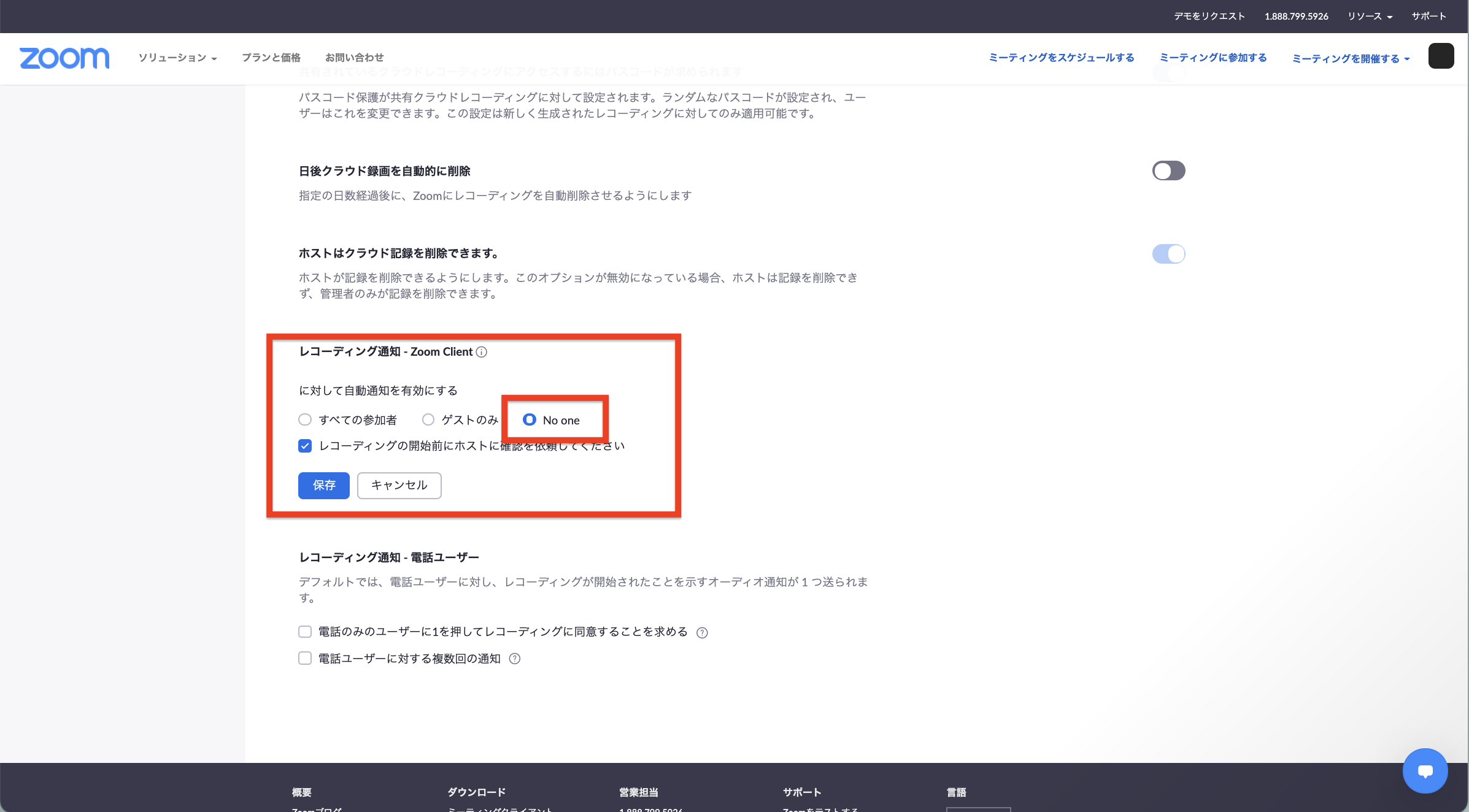Image resolution: width=1469 pixels, height=812 pixels.
Task: Open プランと価格 menu item
Action: 271,58
